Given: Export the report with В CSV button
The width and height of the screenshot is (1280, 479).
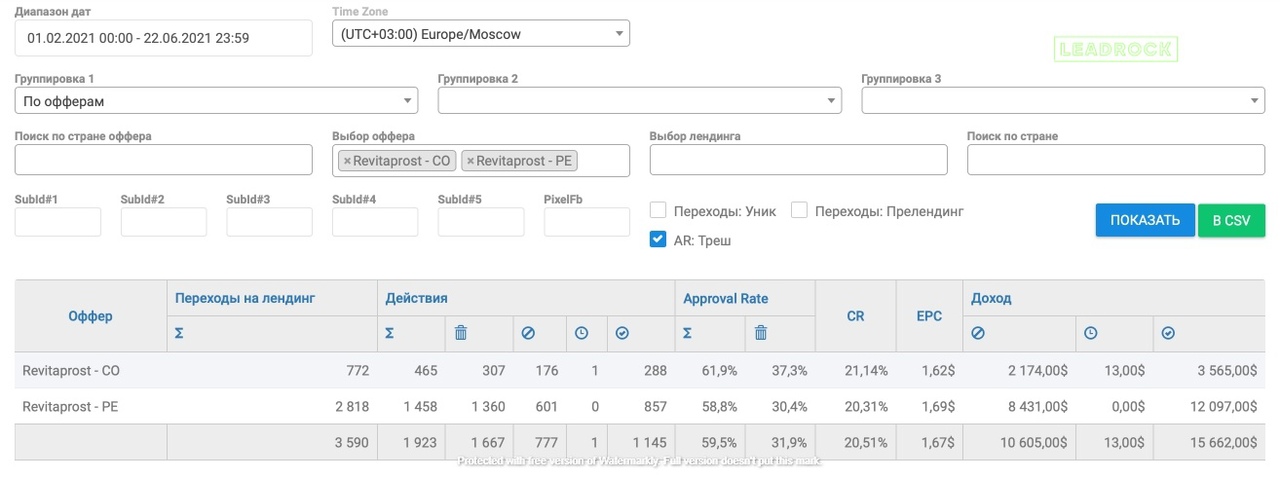Looking at the screenshot, I should pyautogui.click(x=1232, y=220).
